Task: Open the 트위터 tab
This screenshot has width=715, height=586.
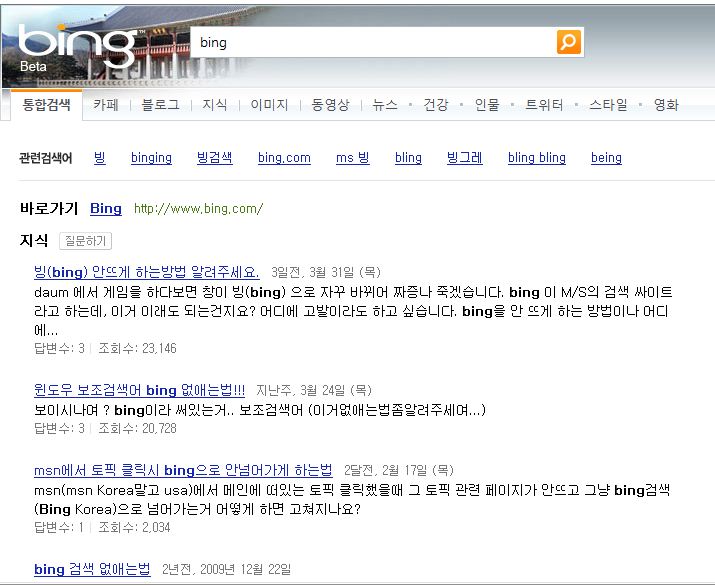Action: [x=544, y=105]
